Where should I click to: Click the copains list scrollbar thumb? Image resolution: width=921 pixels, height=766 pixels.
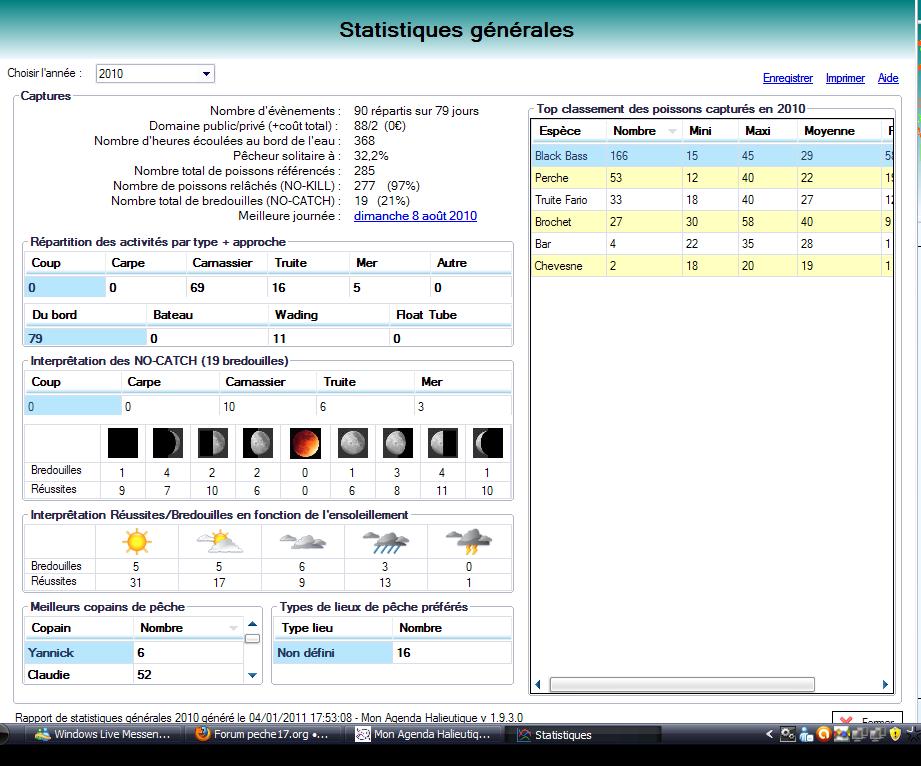point(252,639)
